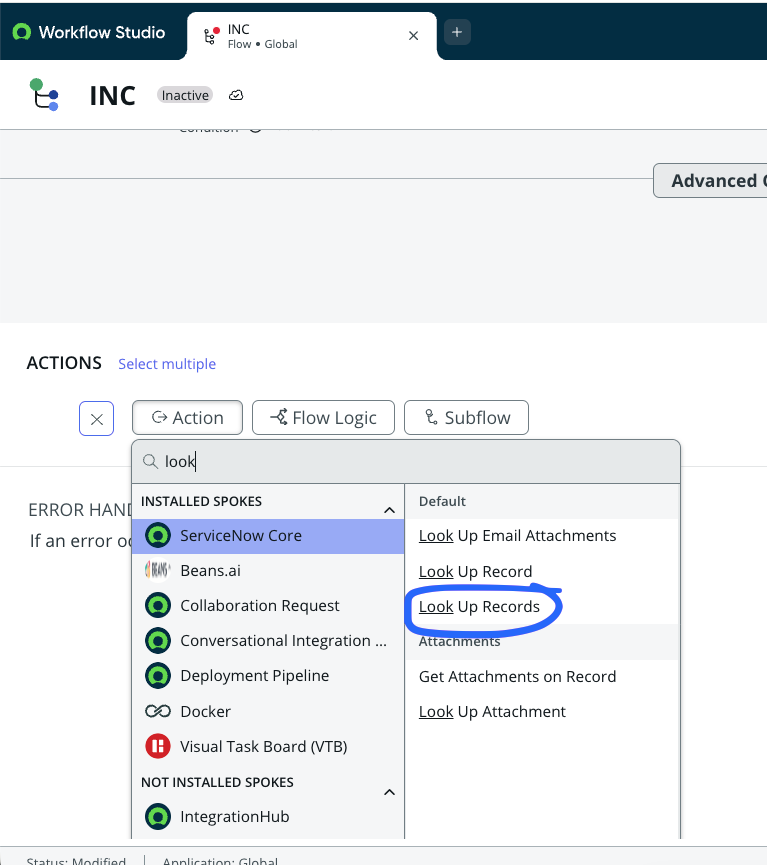Select the Flow Logic button
This screenshot has width=767, height=865.
coord(323,418)
